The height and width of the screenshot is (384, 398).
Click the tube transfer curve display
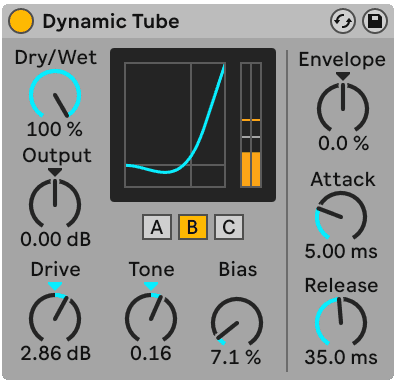(175, 125)
